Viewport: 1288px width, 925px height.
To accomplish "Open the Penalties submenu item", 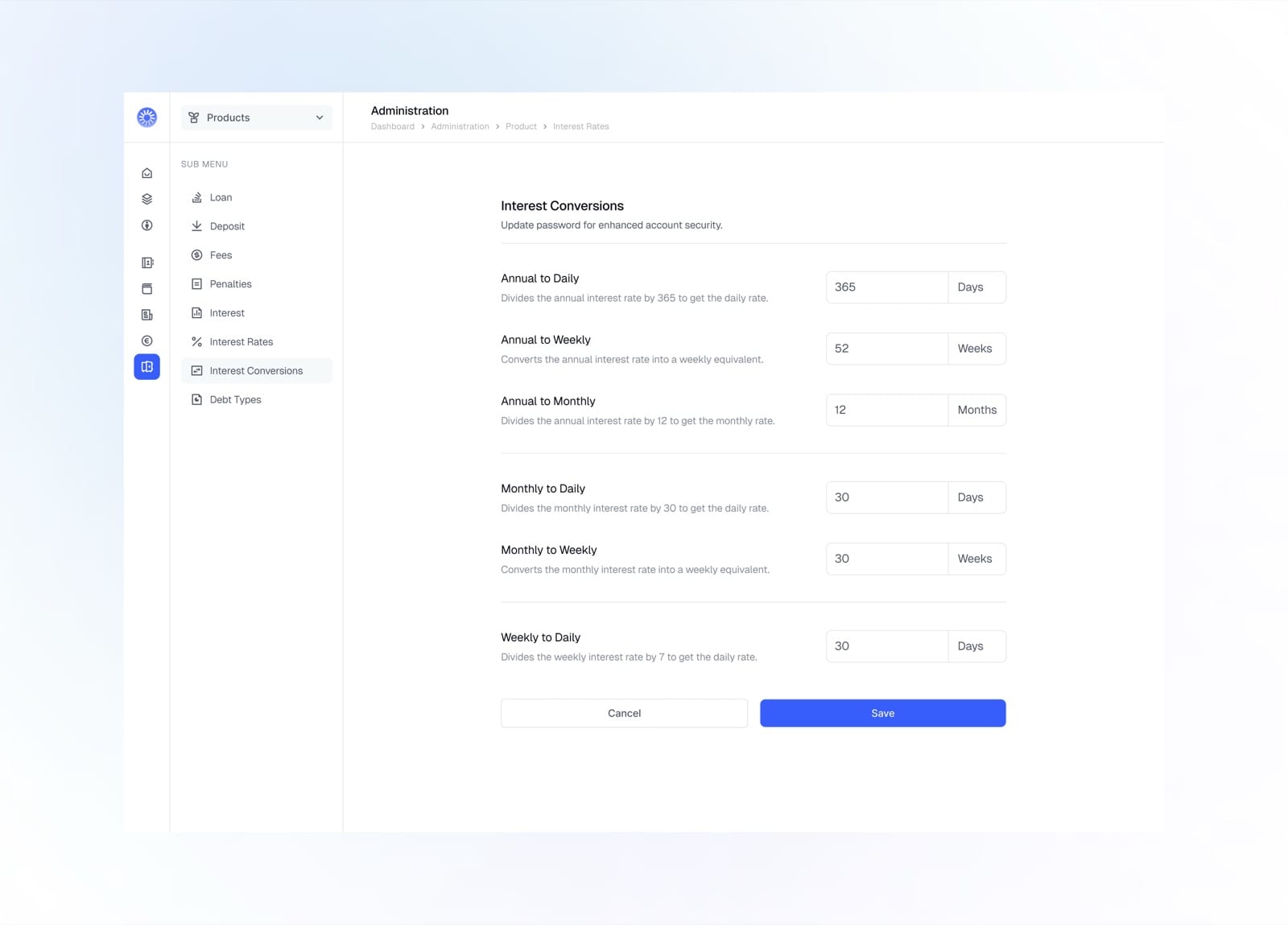I will [x=256, y=284].
